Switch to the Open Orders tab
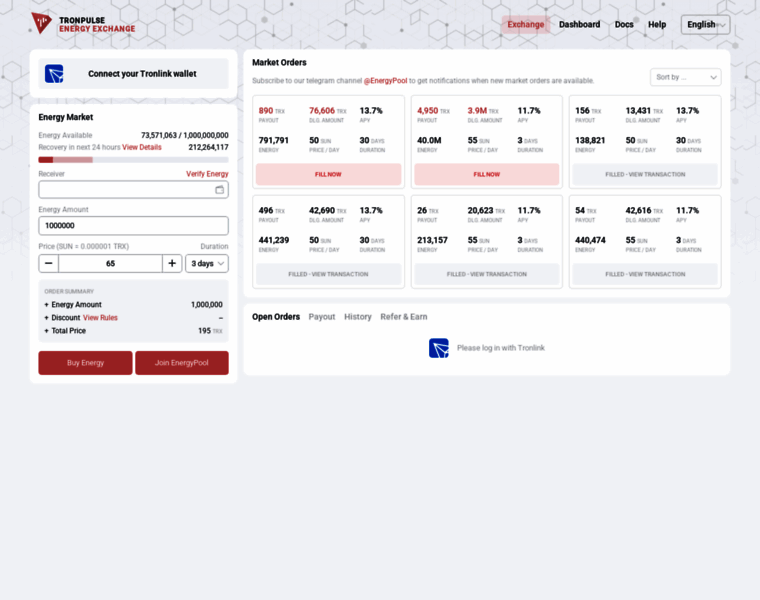Screen dimensions: 760x600 coord(276,316)
